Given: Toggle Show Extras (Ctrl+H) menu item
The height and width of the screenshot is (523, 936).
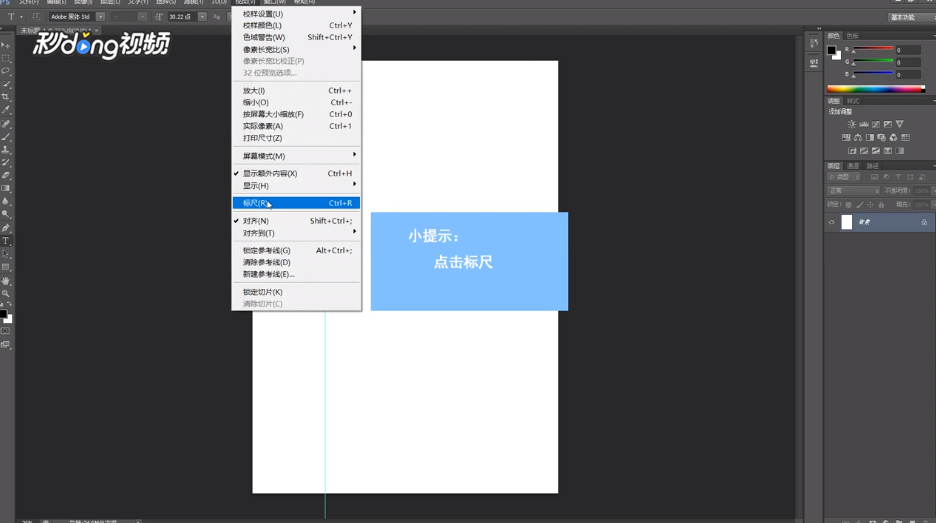Looking at the screenshot, I should [x=296, y=173].
